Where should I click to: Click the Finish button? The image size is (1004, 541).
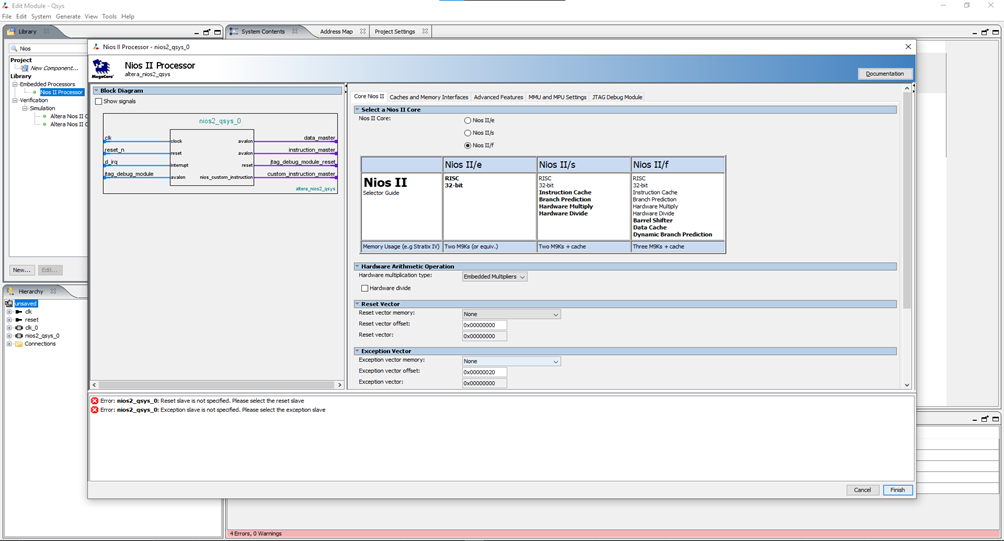click(x=897, y=490)
